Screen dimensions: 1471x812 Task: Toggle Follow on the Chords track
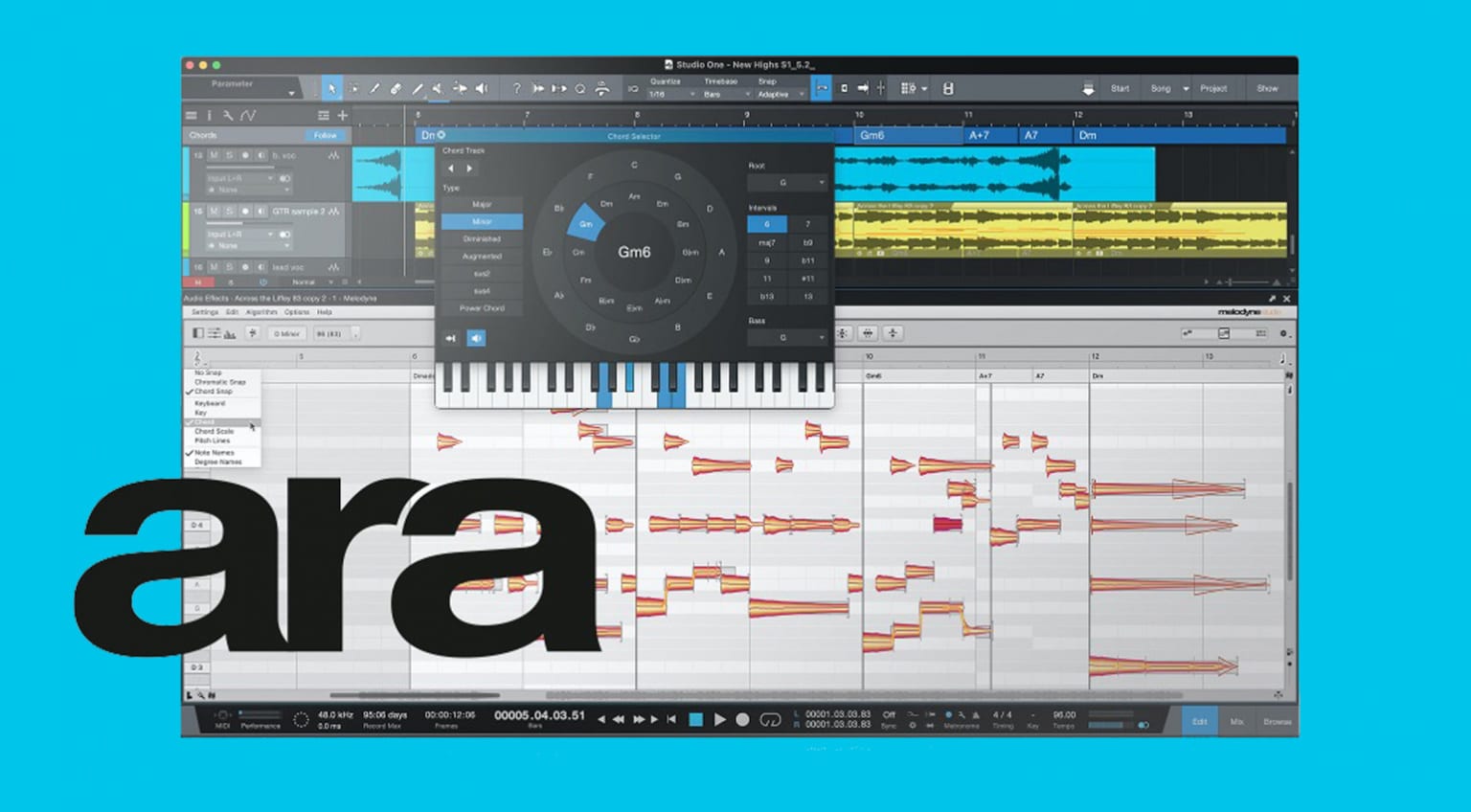(x=324, y=135)
